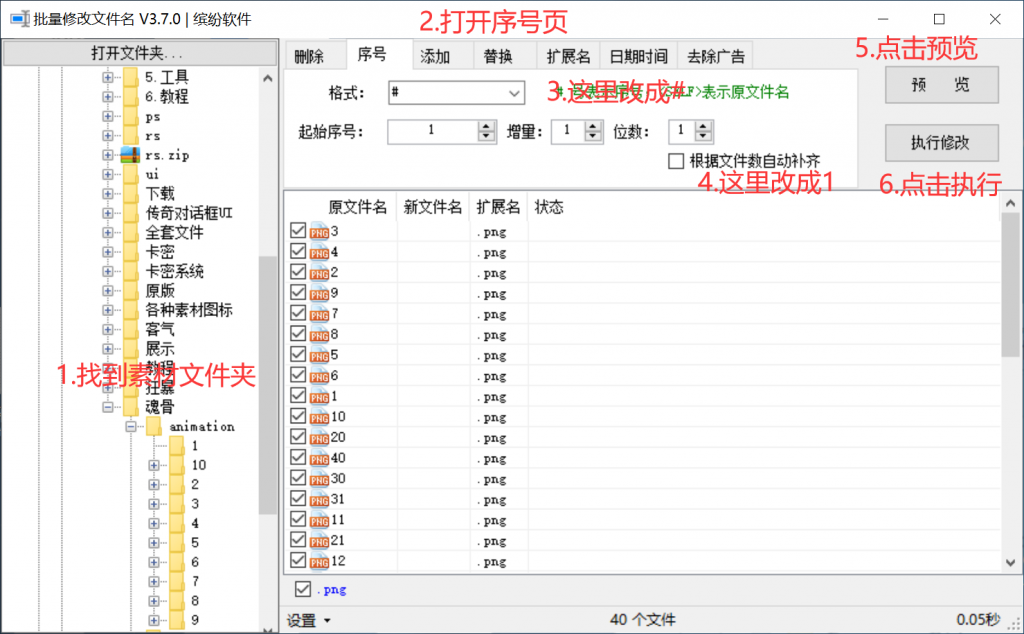
Task: Click the 扩展名 column header
Action: point(498,207)
